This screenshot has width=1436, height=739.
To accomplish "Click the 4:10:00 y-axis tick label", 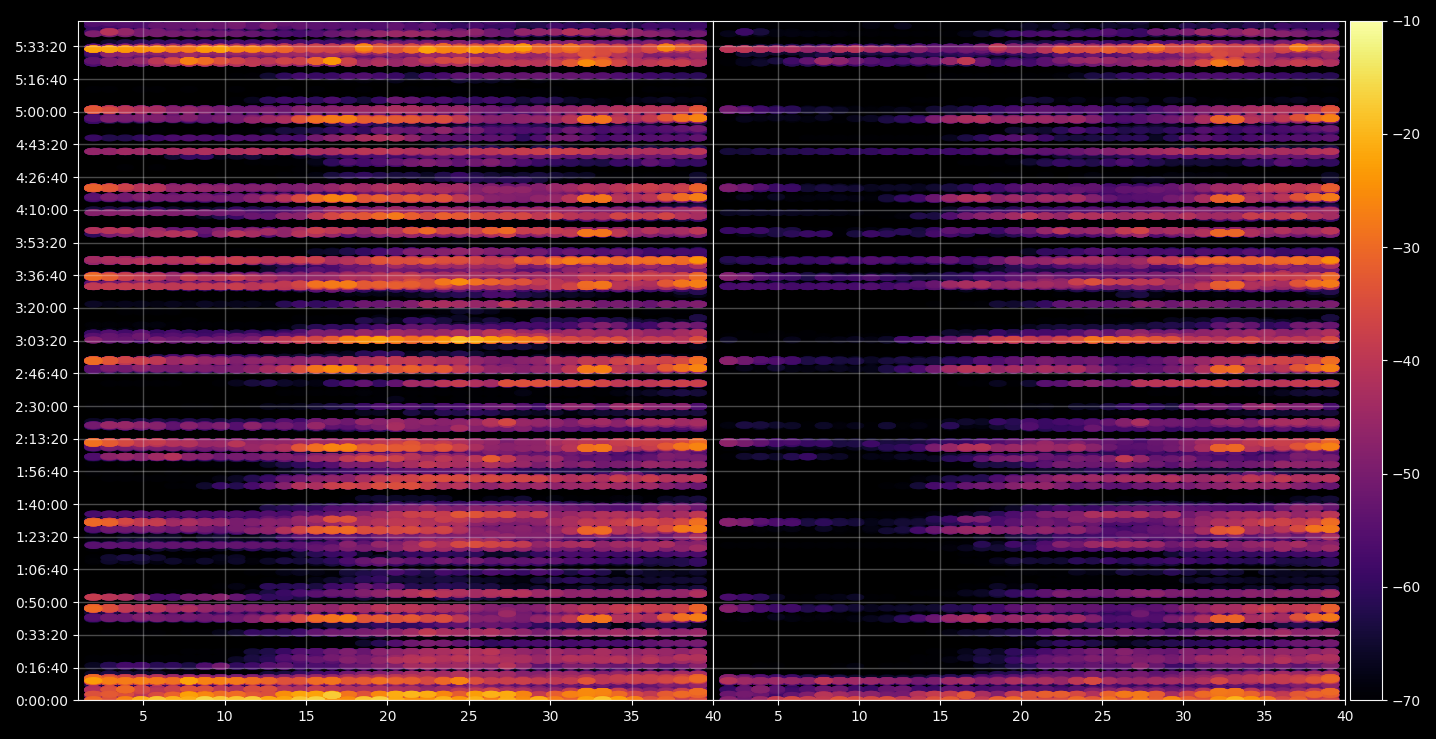I will click(x=43, y=210).
